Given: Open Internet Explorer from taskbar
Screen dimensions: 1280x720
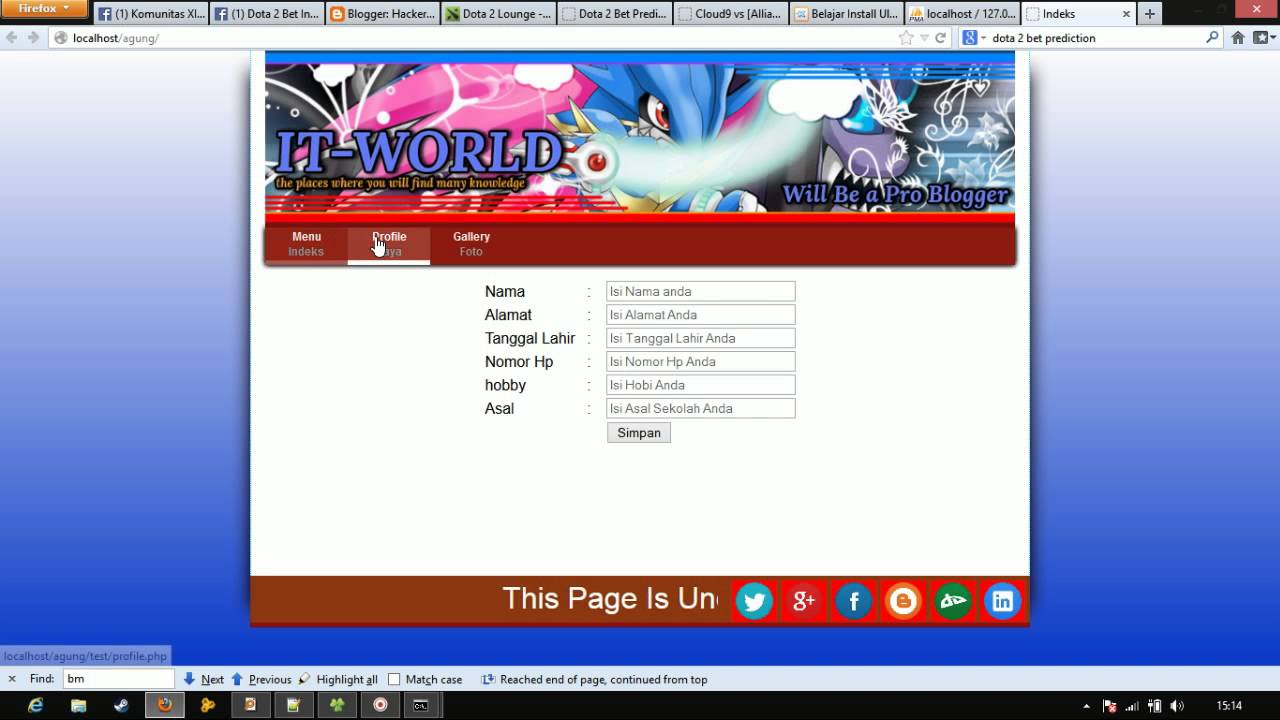Looking at the screenshot, I should tap(36, 705).
